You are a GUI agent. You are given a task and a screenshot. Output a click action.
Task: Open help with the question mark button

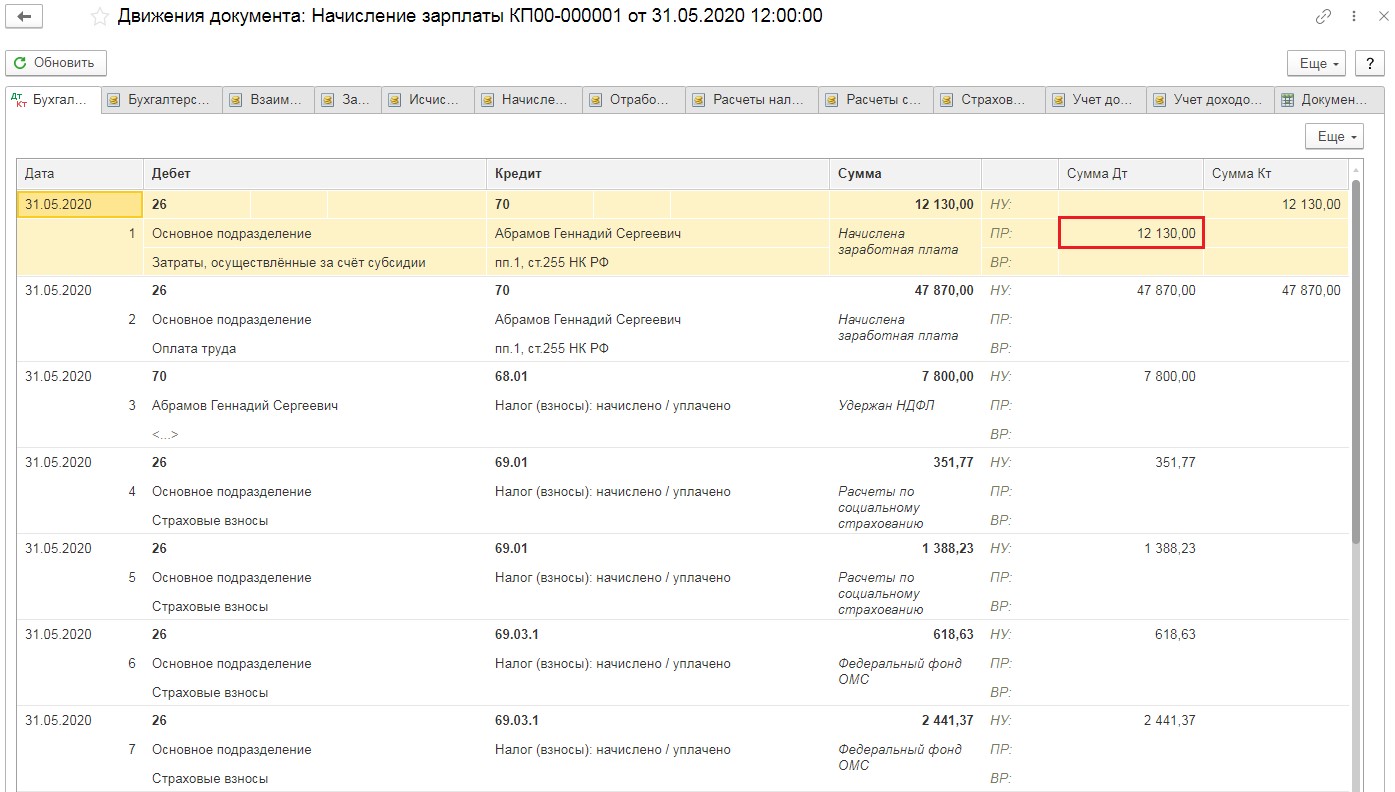coord(1369,63)
